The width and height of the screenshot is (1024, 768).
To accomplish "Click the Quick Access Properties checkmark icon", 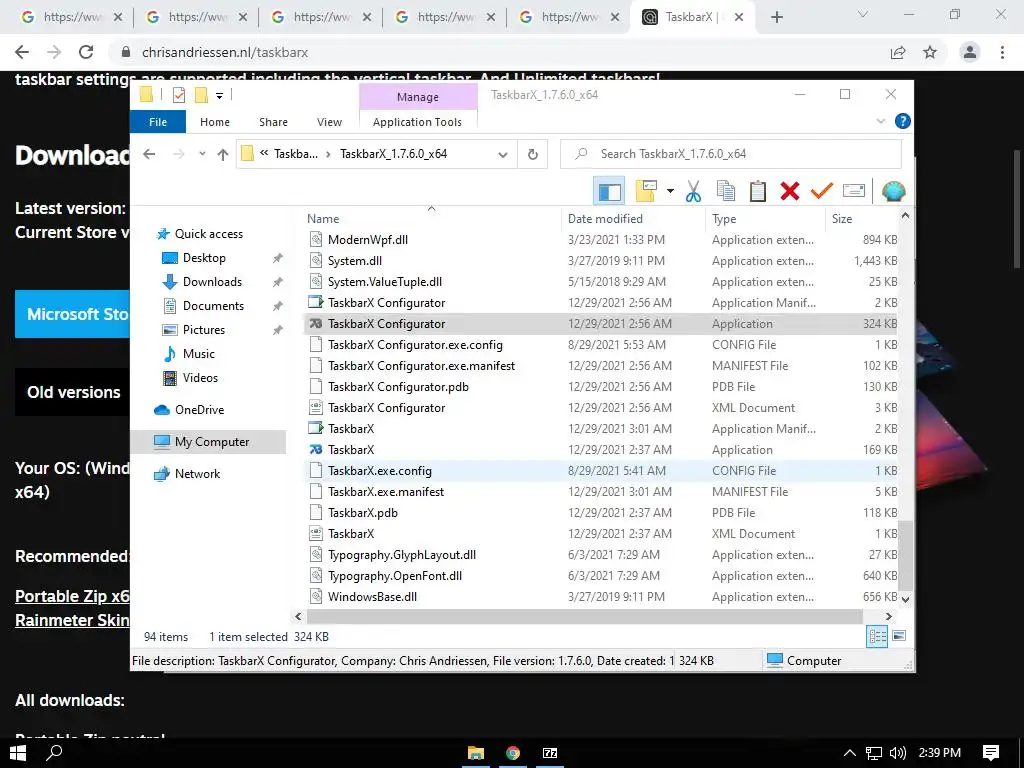I will (179, 95).
